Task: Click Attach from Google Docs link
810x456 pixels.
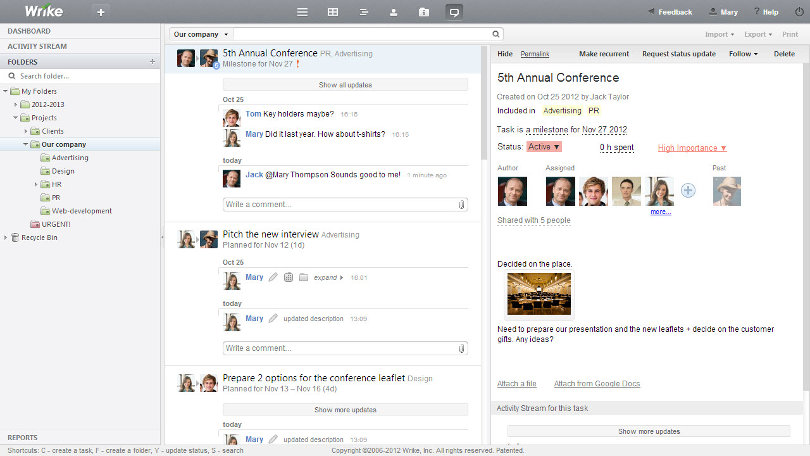Action: [597, 384]
